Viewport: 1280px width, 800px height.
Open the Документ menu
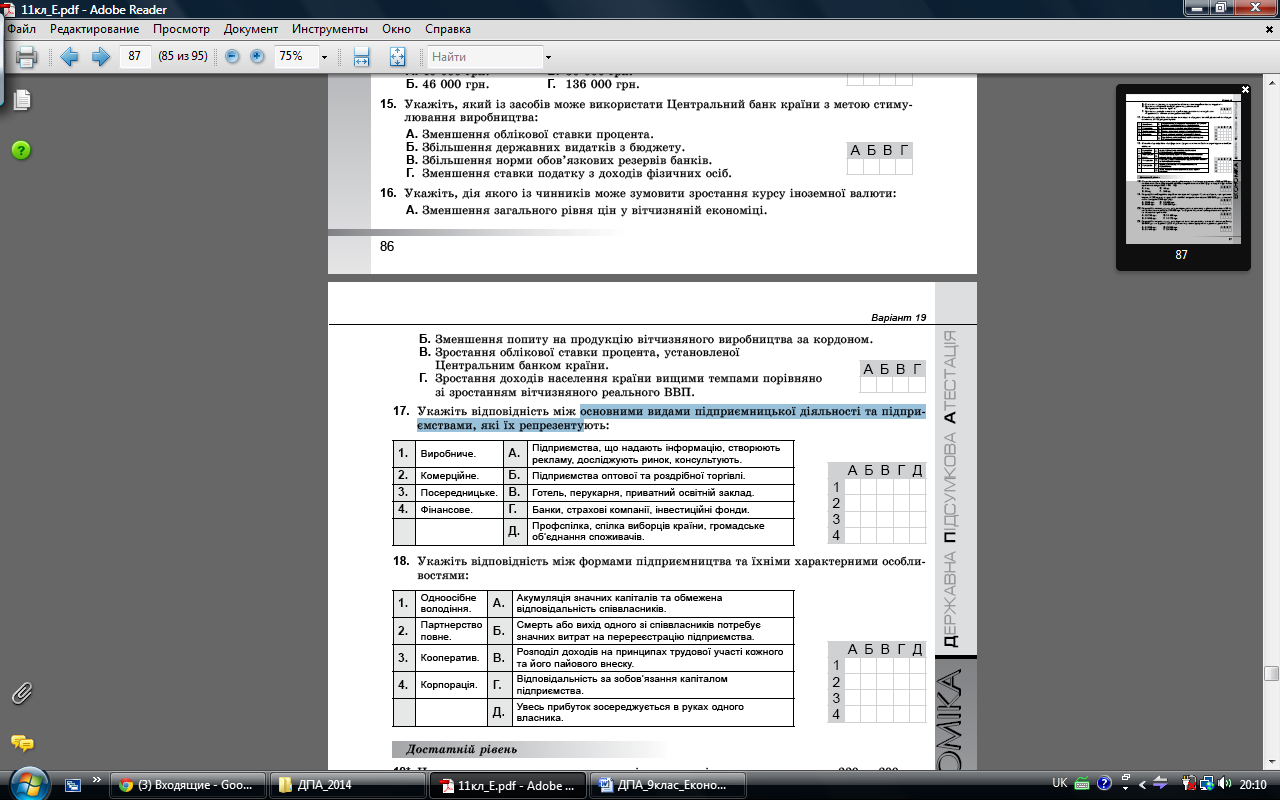[x=251, y=30]
